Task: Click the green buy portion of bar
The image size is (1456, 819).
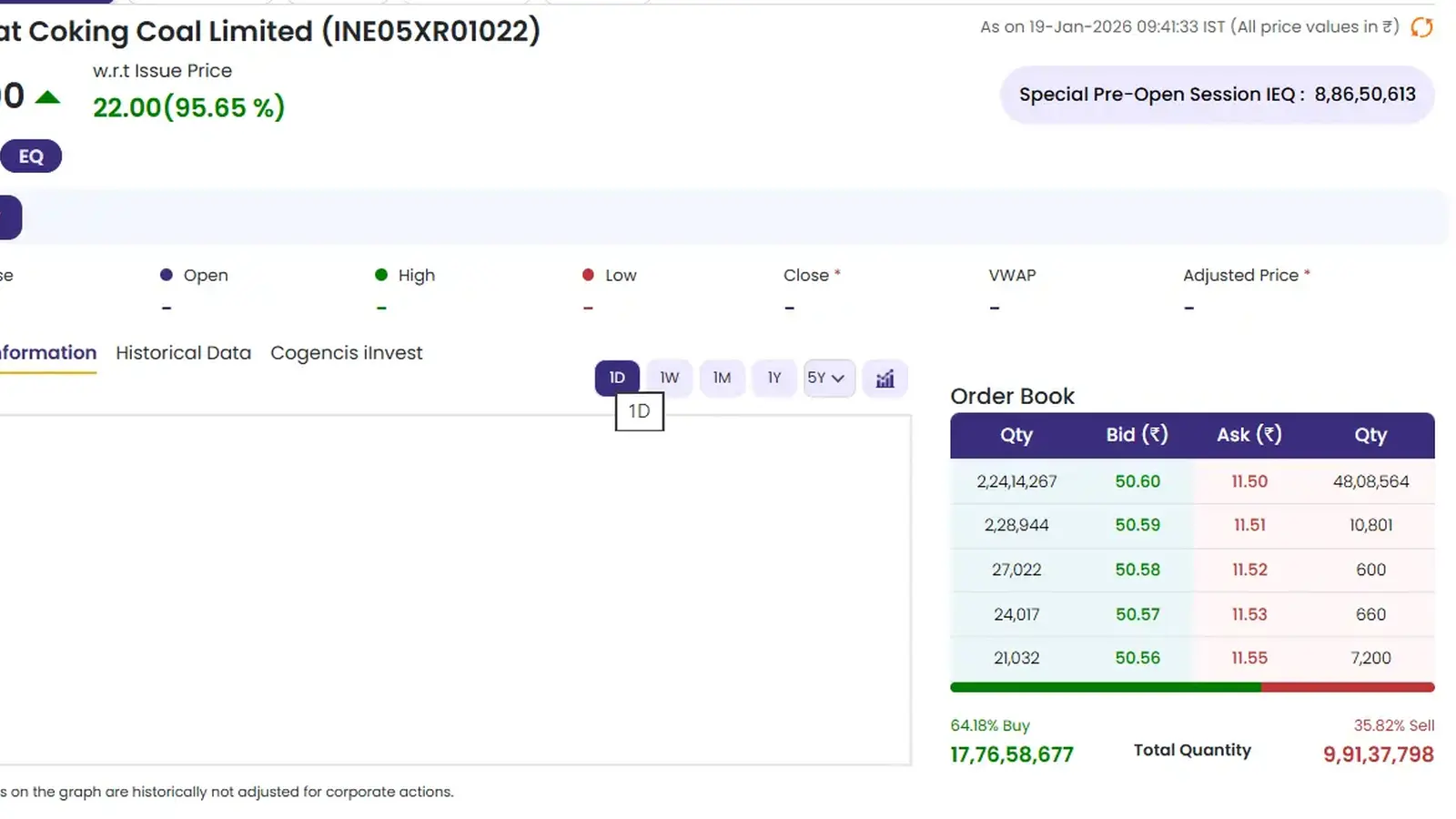Action: pos(1105,687)
